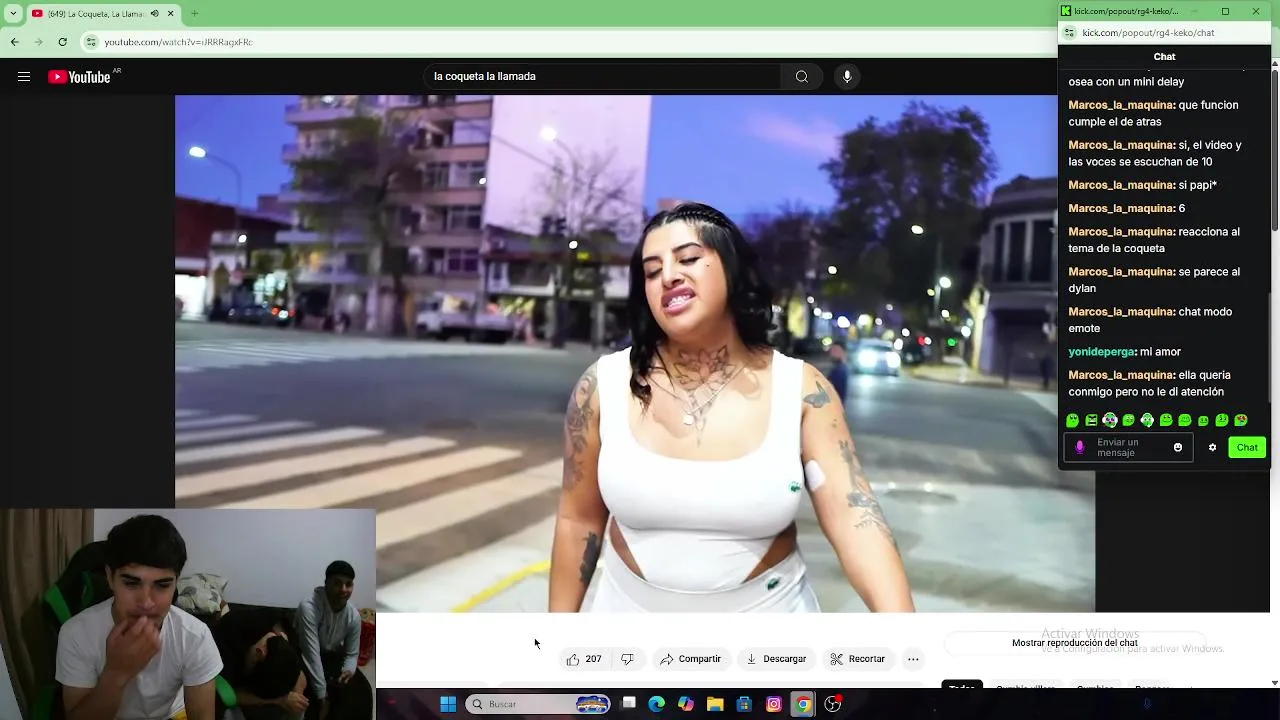Reload the YouTube page
1280x720 pixels.
click(62, 42)
